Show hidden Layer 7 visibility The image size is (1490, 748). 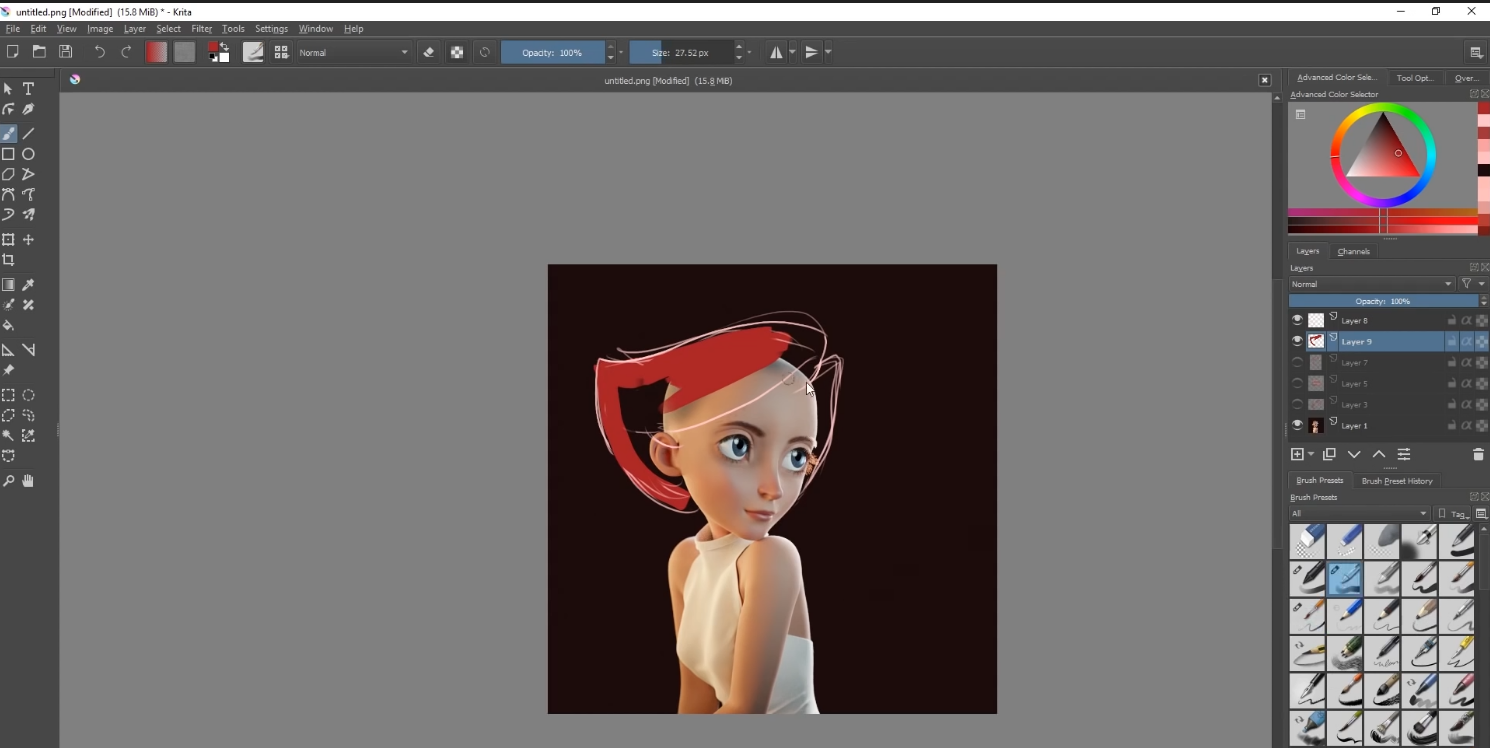[1297, 362]
